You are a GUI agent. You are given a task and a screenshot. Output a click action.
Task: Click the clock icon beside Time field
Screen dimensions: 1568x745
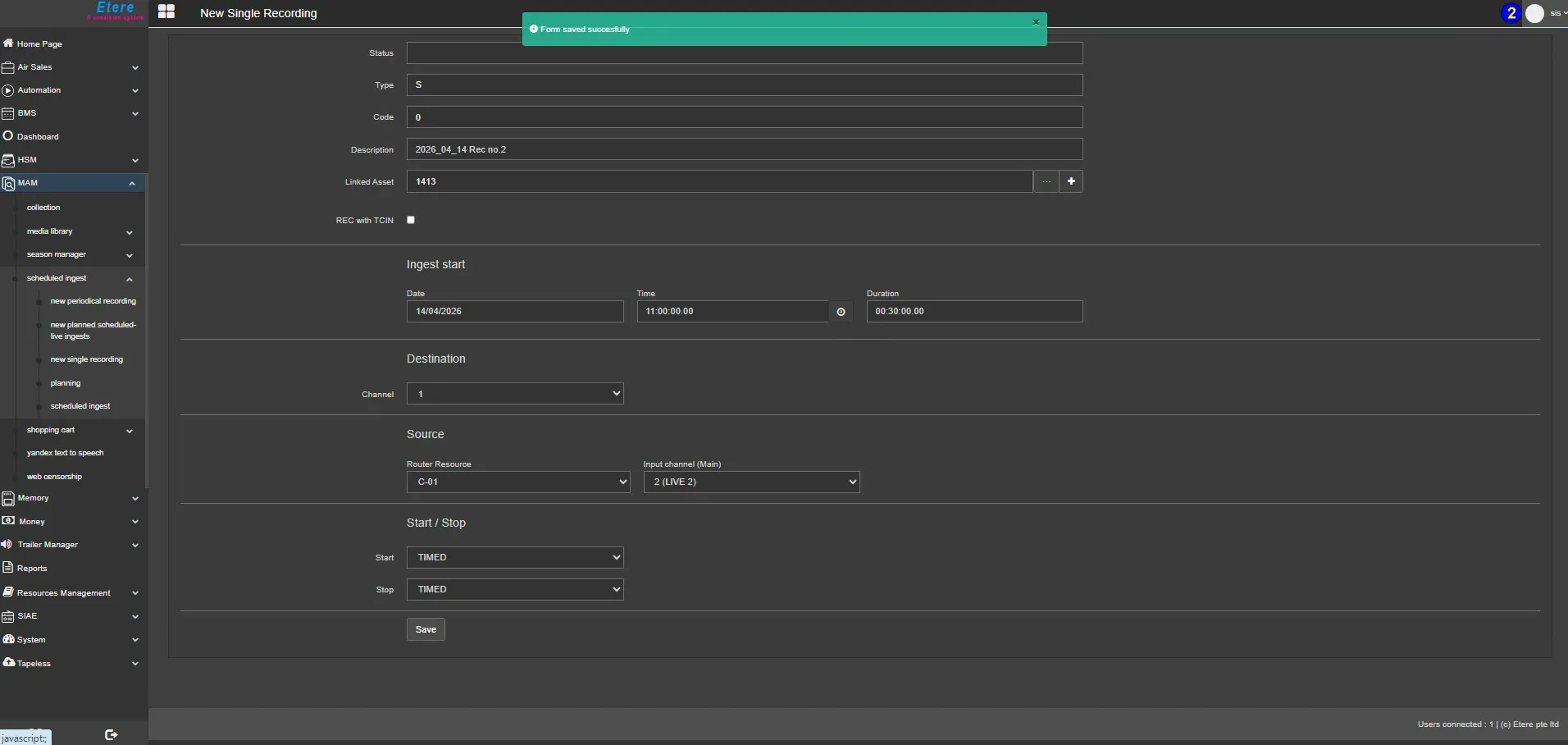click(841, 312)
